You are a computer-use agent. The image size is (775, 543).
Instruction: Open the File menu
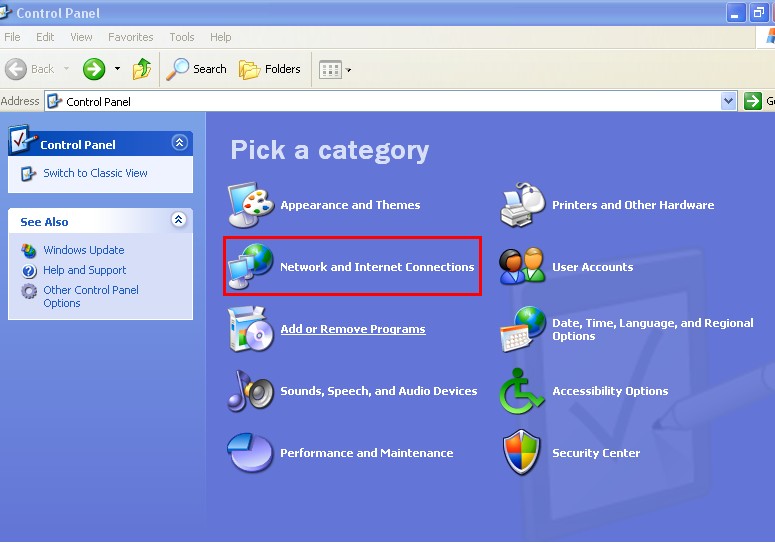point(12,37)
